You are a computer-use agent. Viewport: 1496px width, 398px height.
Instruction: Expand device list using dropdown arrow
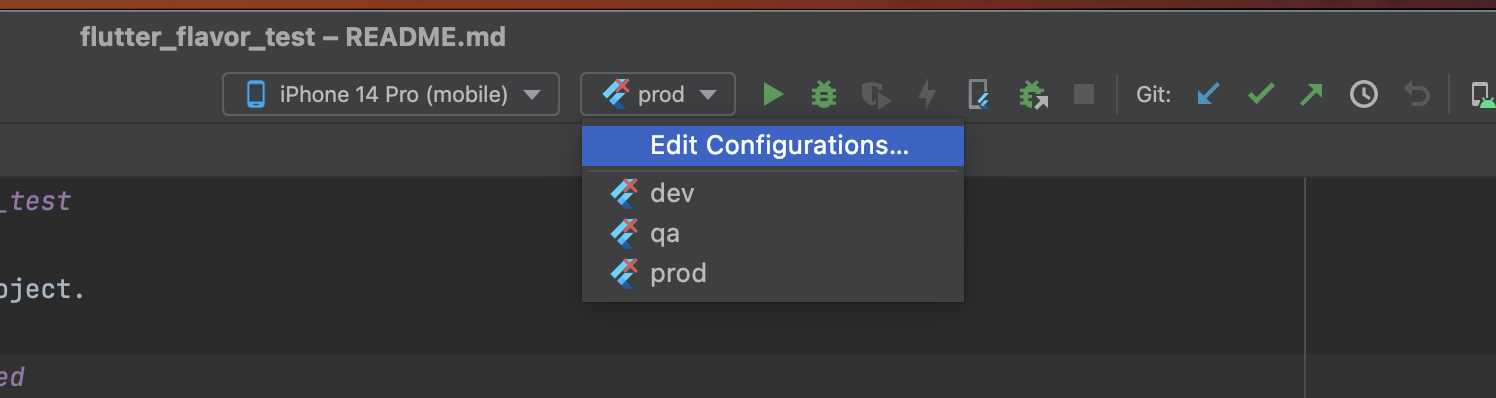(x=533, y=95)
